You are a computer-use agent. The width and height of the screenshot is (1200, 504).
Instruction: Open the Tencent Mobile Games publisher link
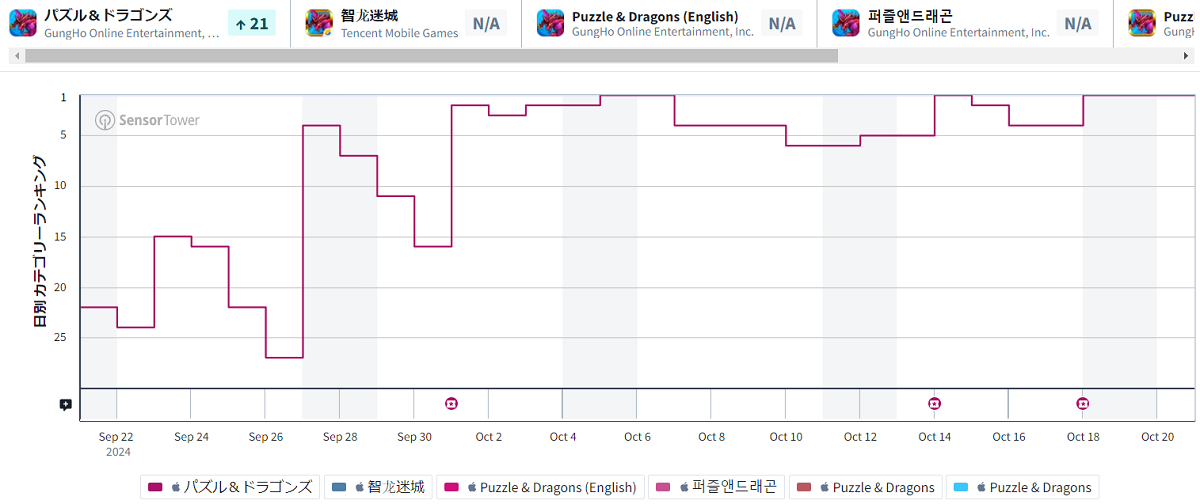399,33
